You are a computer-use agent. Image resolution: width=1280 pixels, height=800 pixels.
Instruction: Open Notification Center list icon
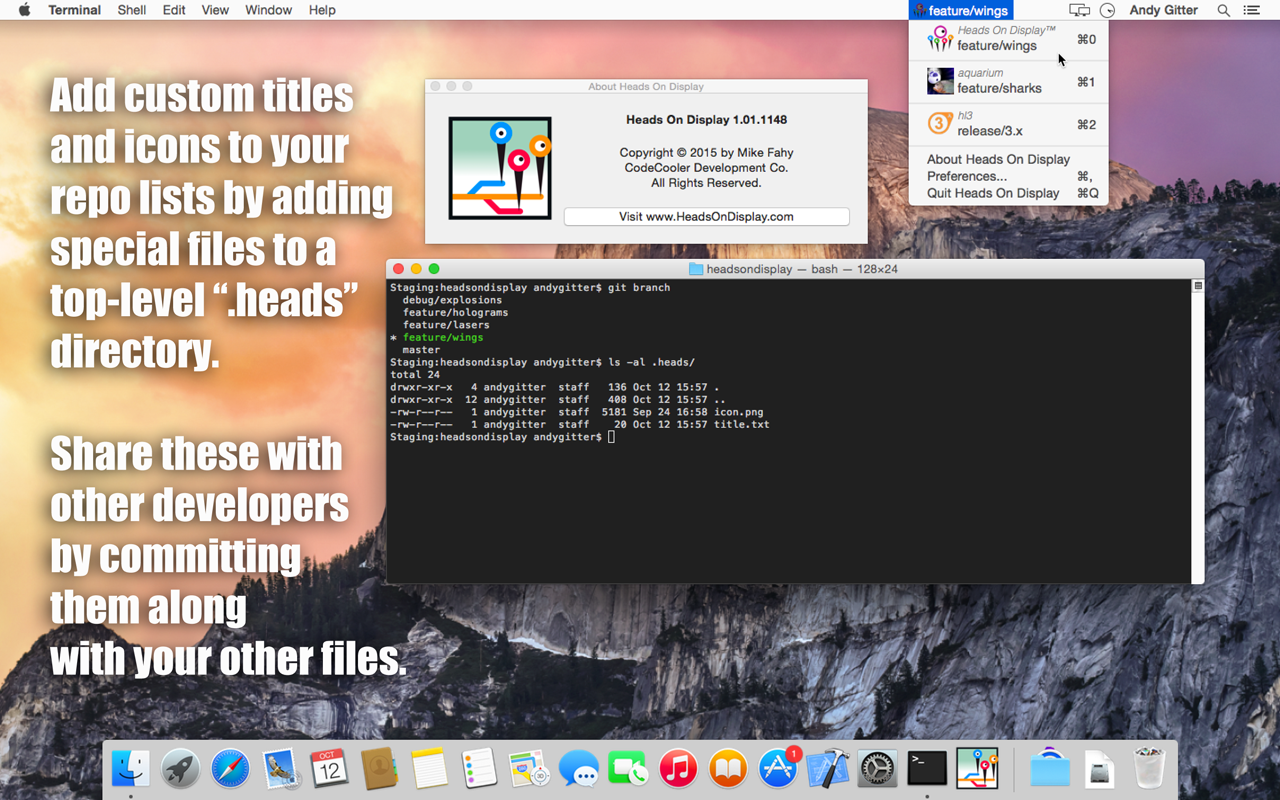point(1251,10)
